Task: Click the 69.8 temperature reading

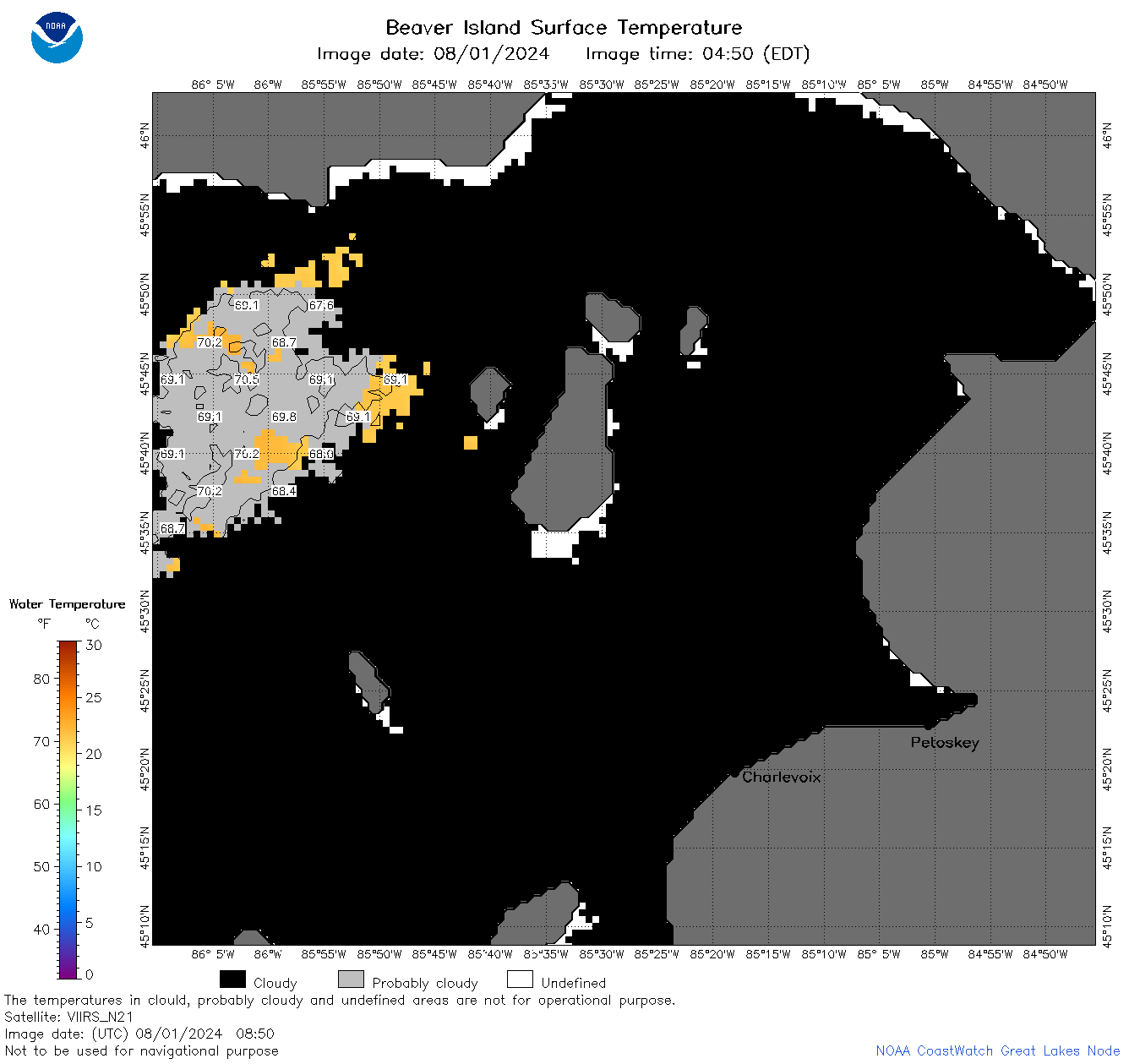Action: coord(284,417)
